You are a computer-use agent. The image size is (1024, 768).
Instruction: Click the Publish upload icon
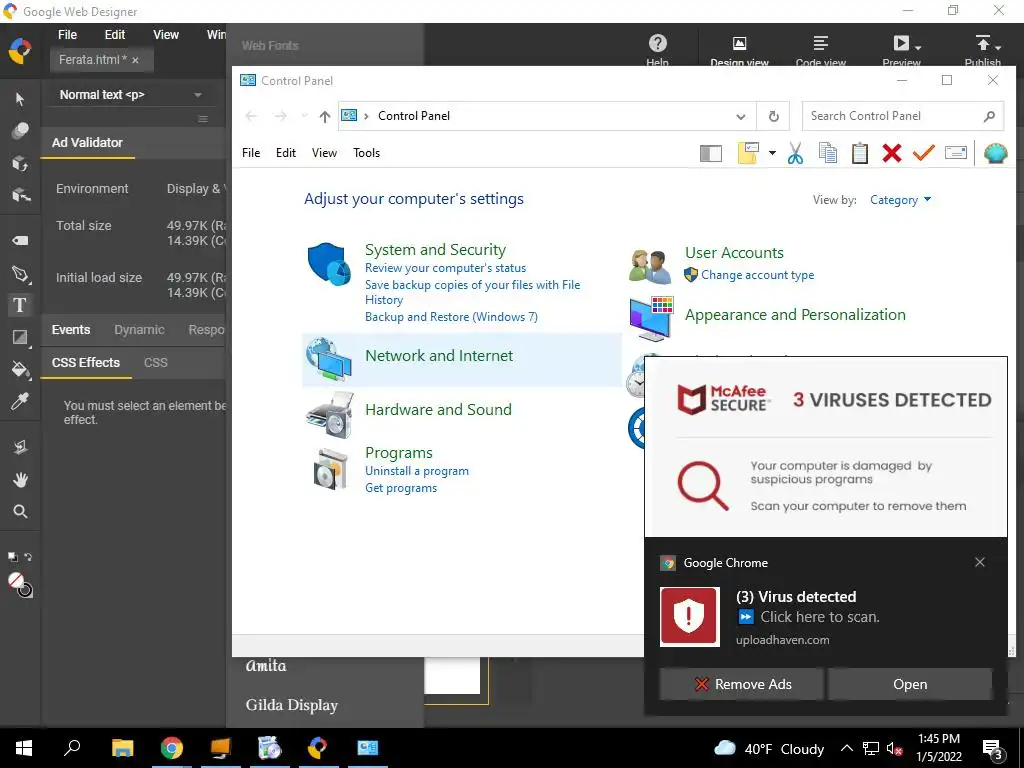[x=983, y=43]
